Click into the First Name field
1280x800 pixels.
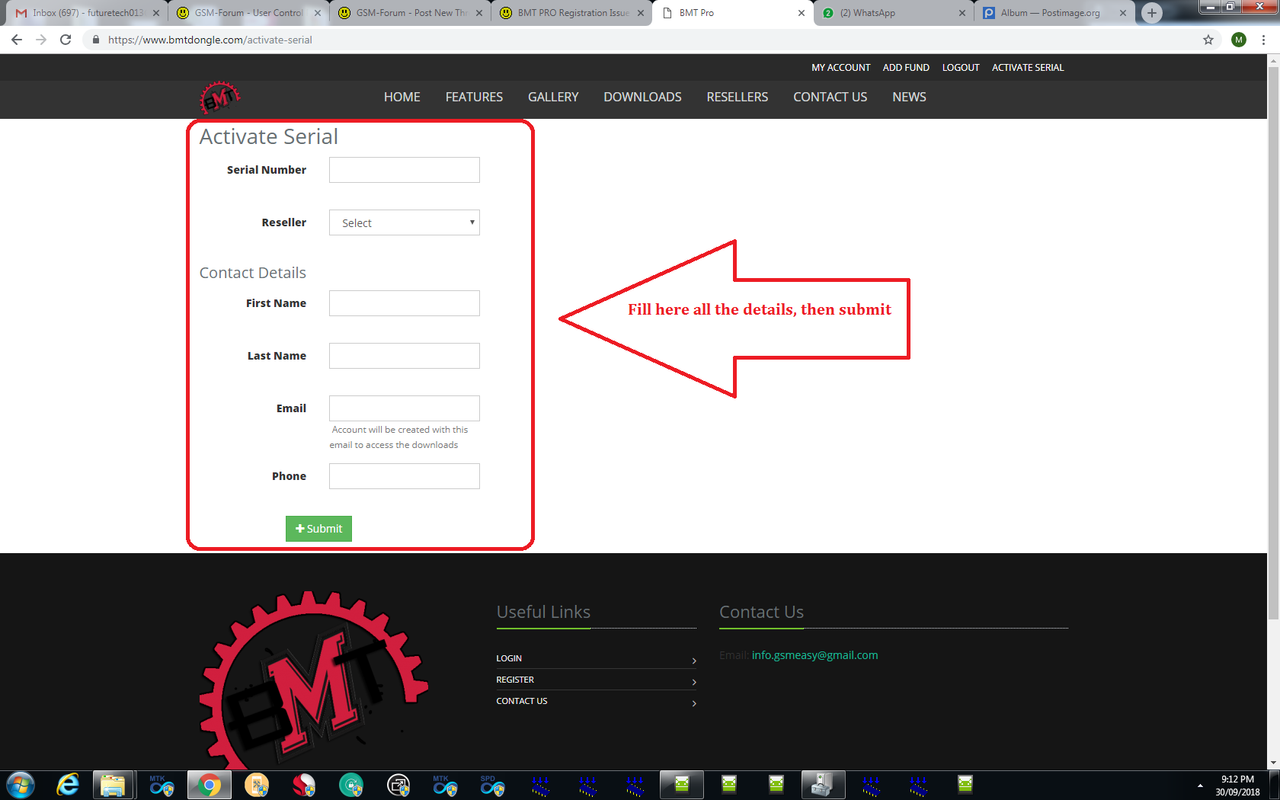pyautogui.click(x=404, y=303)
